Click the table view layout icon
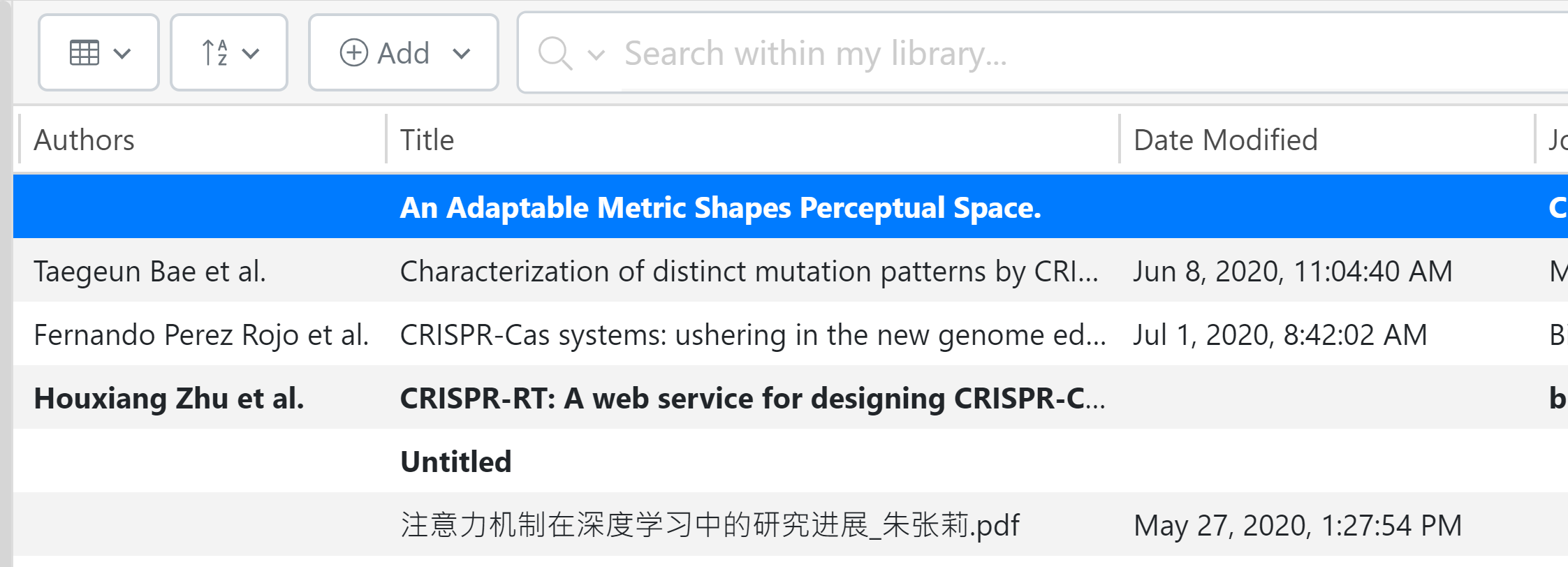 click(x=85, y=53)
